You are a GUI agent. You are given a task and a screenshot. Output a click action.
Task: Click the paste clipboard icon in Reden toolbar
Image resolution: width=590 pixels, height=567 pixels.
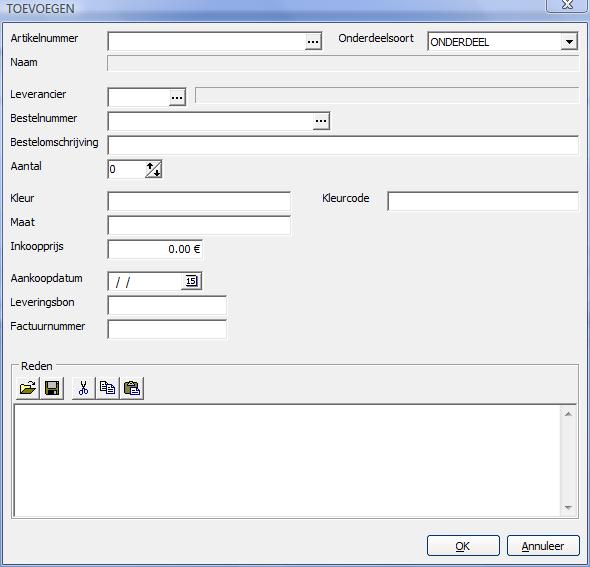click(x=132, y=388)
